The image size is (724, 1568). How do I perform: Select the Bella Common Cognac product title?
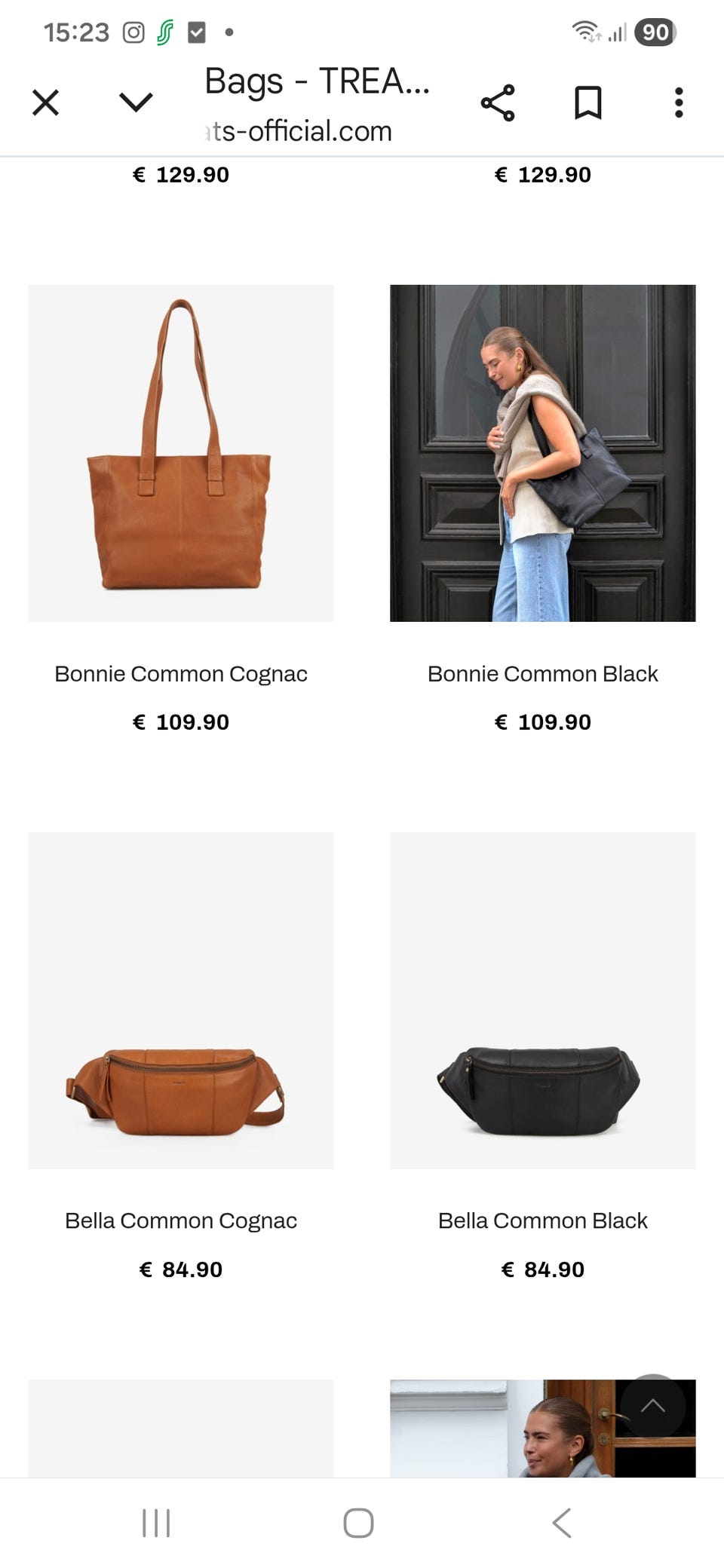tap(181, 1220)
